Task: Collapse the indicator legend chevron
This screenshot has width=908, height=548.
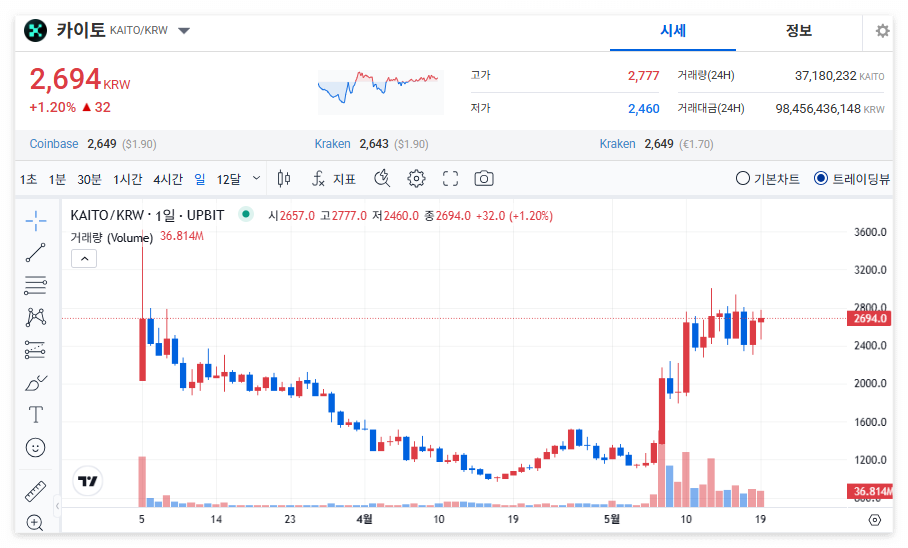Action: tap(84, 258)
